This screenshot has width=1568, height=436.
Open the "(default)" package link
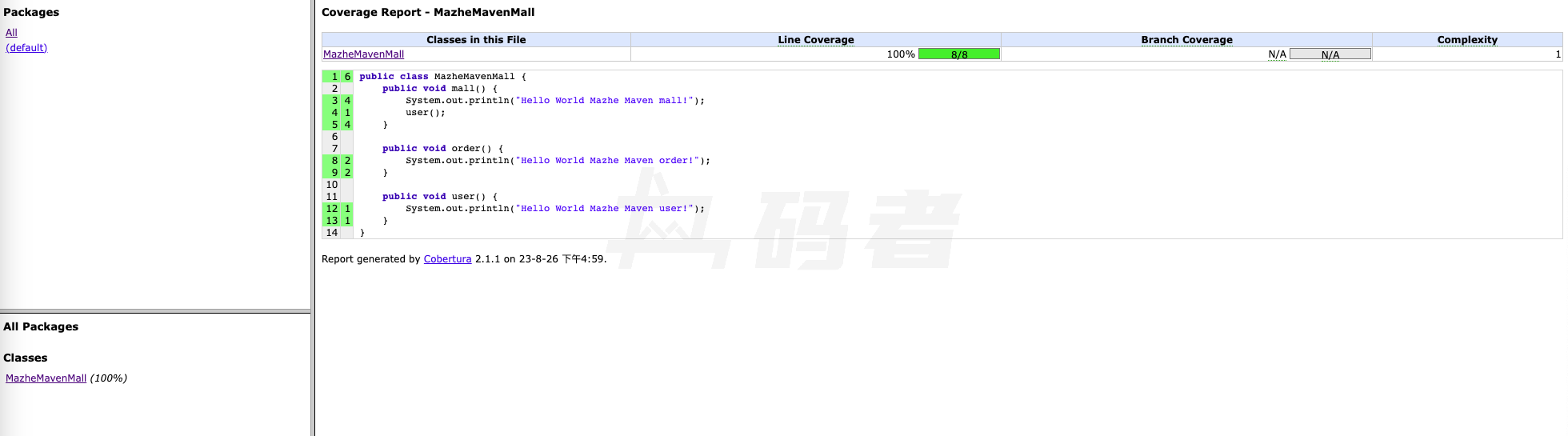26,48
